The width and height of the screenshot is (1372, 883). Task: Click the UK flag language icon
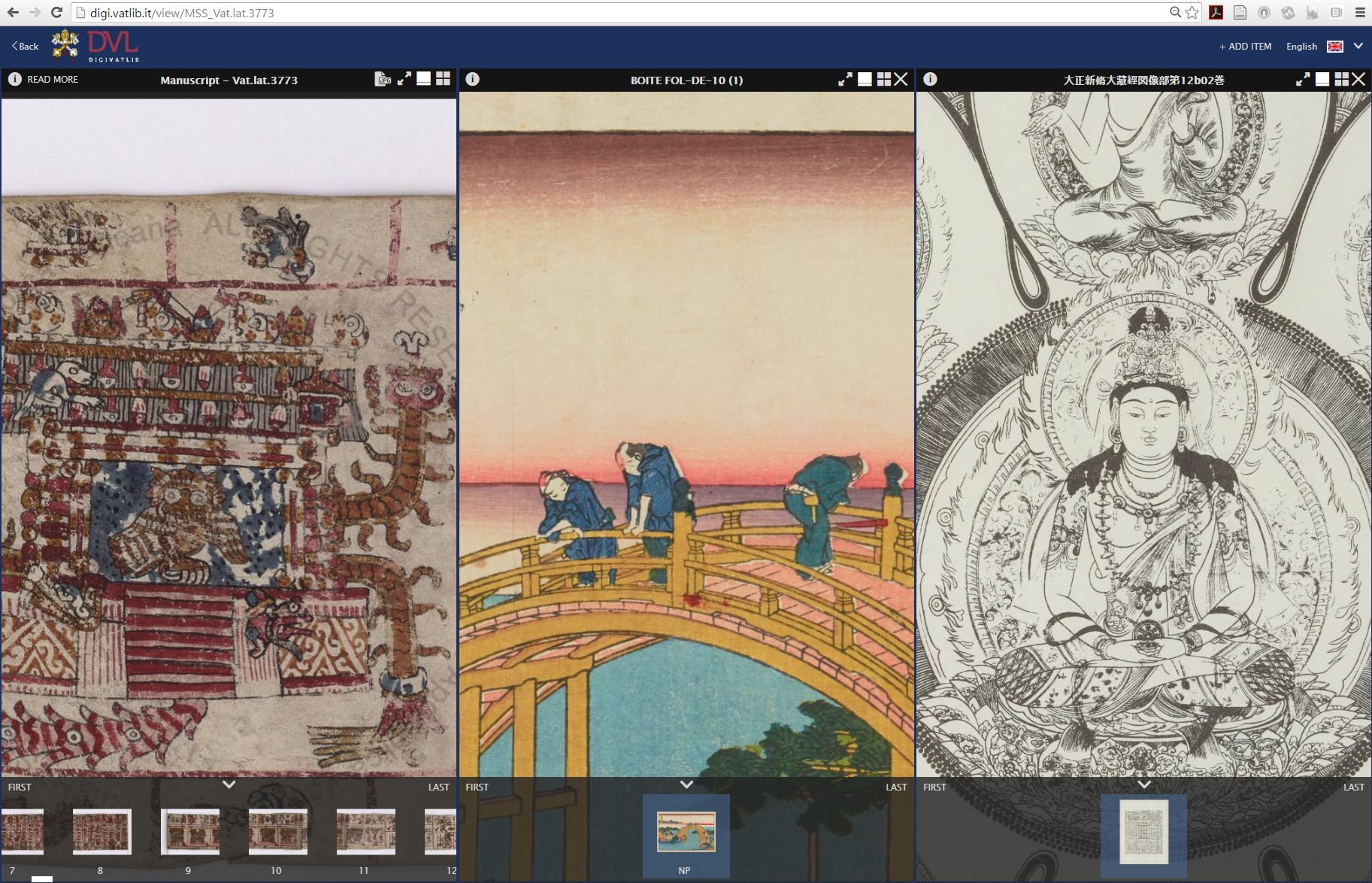click(1335, 46)
